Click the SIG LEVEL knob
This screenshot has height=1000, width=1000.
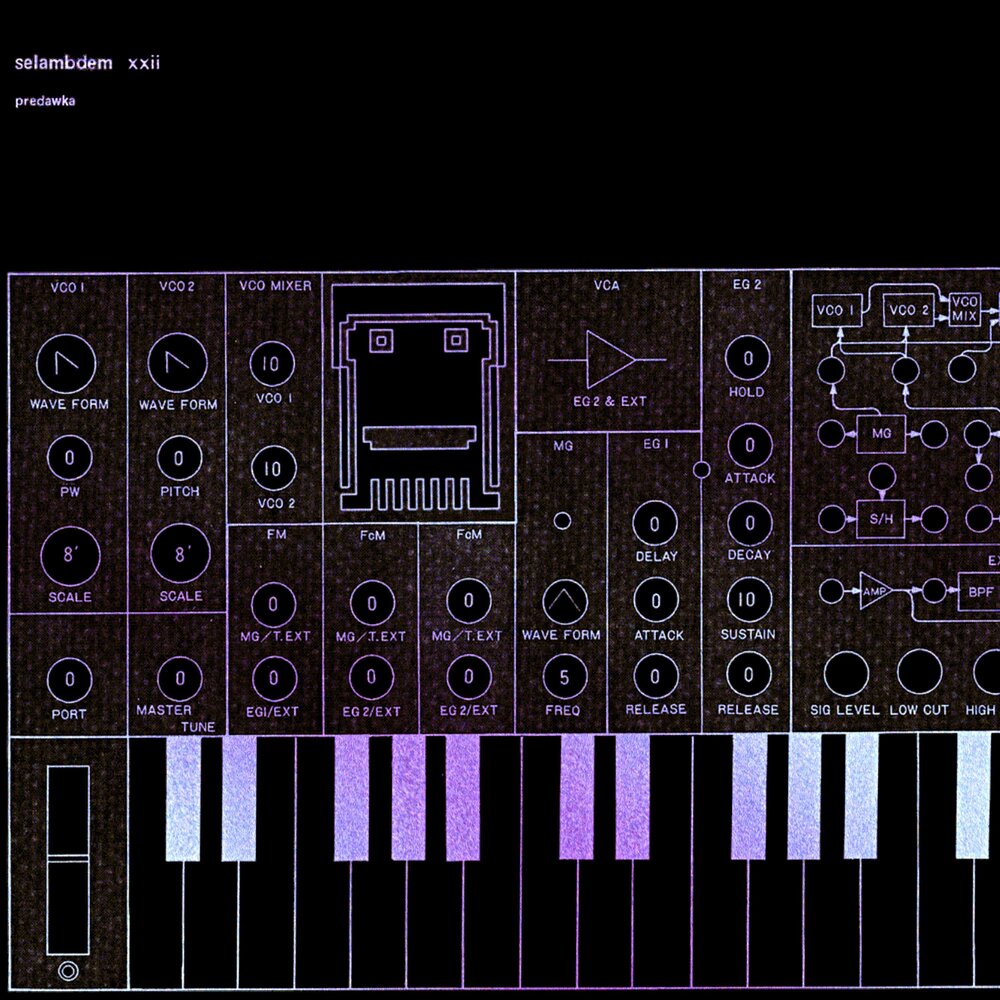pyautogui.click(x=845, y=673)
